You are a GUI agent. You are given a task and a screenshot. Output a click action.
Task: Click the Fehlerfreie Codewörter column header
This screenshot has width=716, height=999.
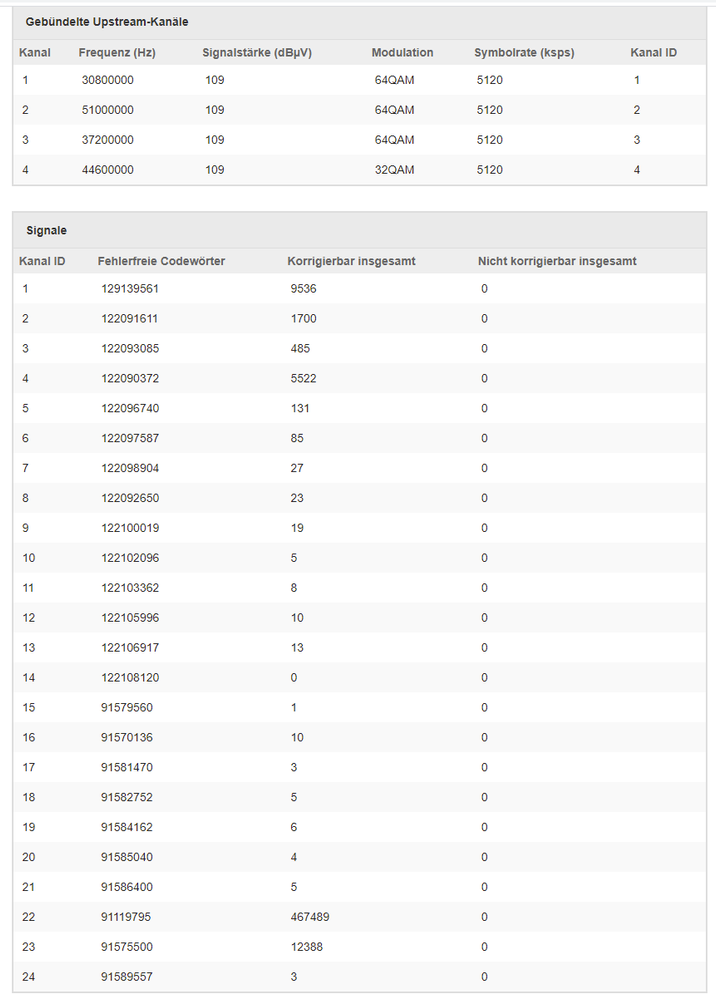[161, 262]
